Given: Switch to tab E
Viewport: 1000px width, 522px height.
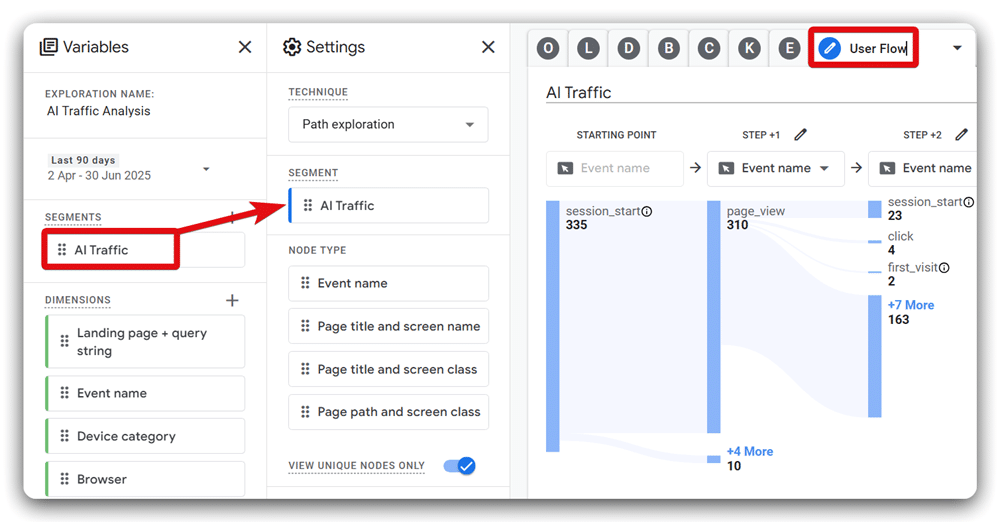Looking at the screenshot, I should [x=789, y=48].
